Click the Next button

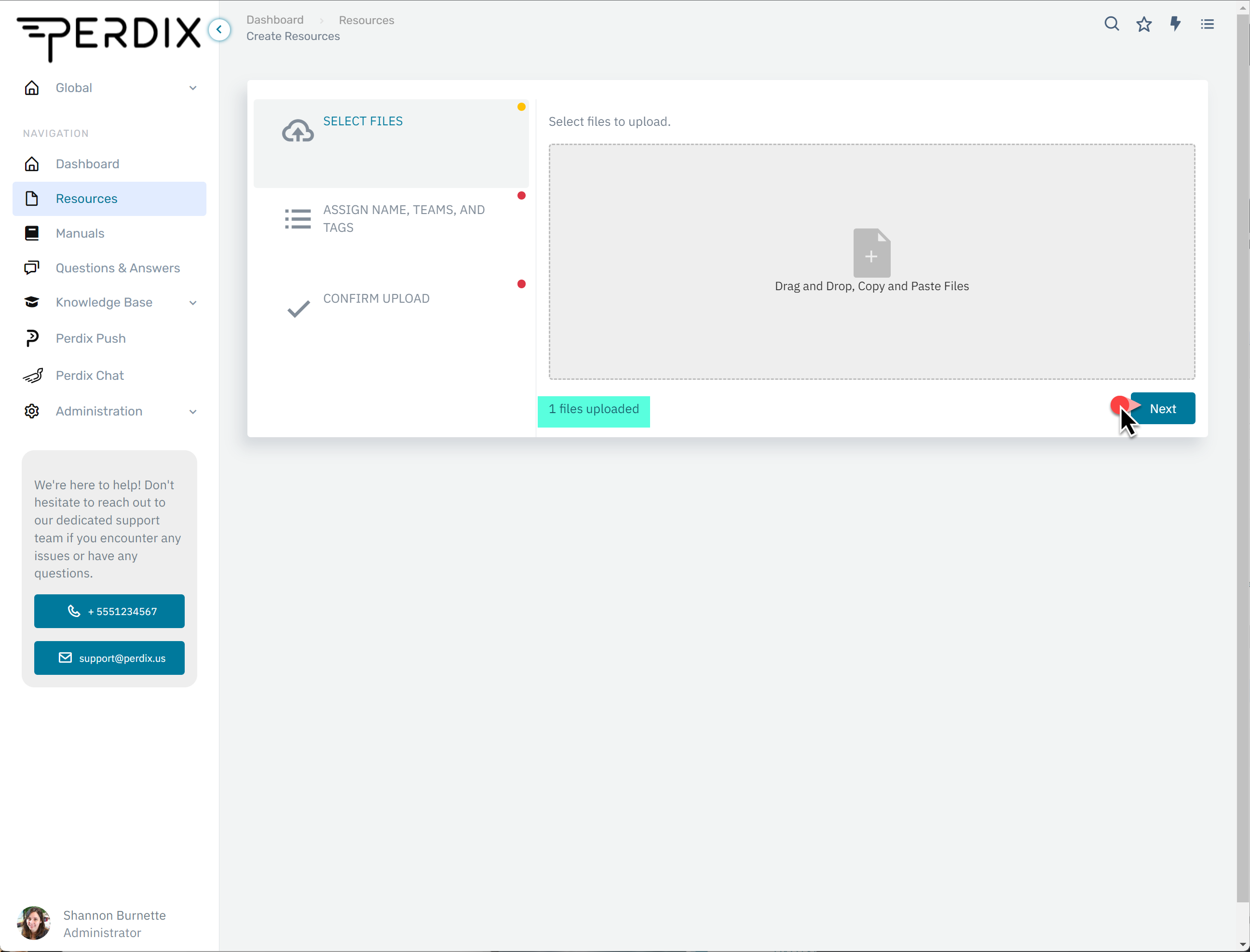(1163, 408)
